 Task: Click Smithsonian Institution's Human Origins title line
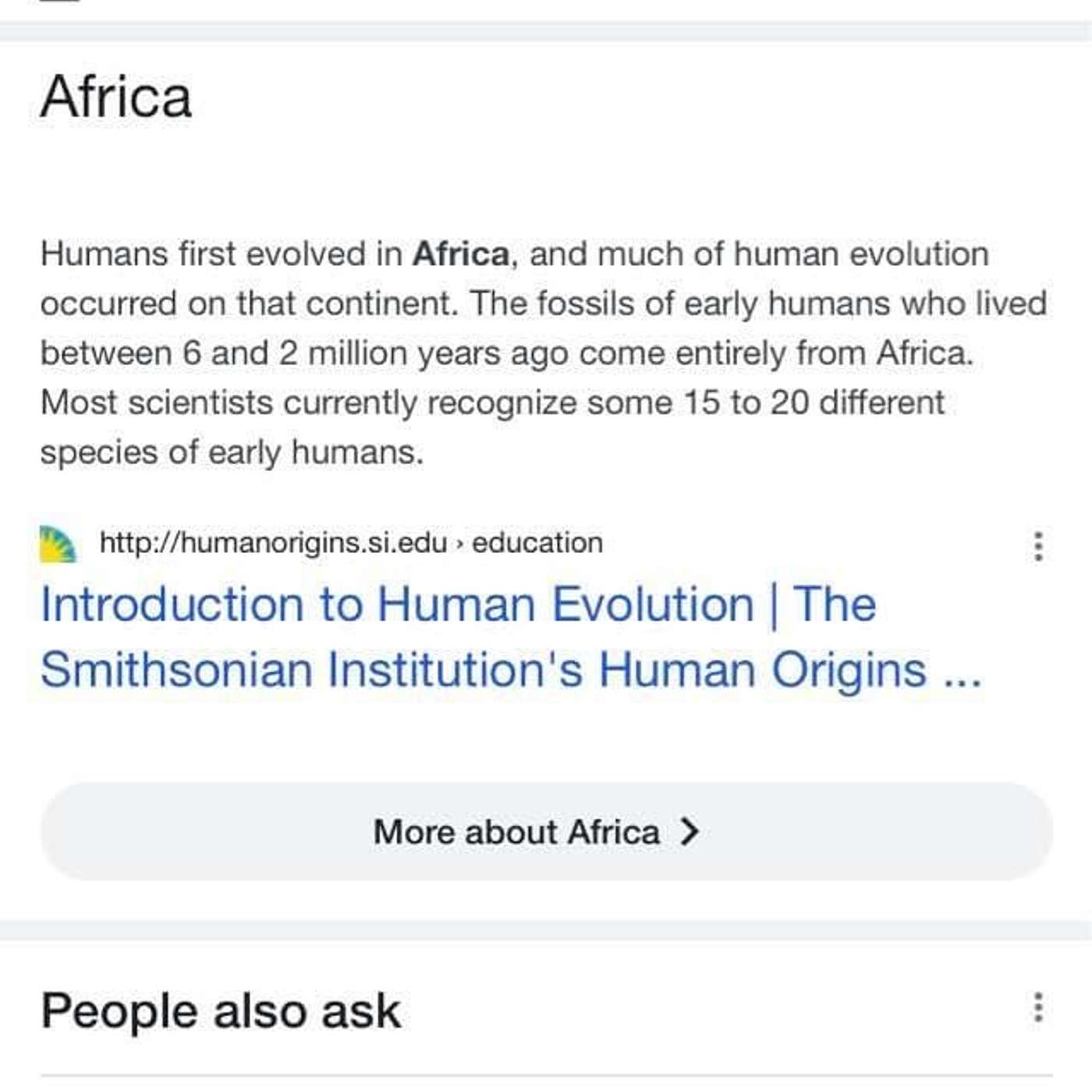tap(511, 670)
